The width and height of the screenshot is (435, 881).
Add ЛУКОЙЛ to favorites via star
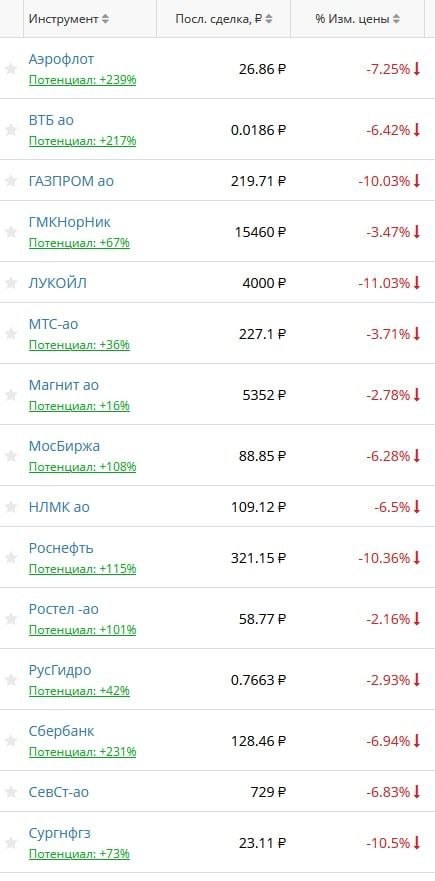(11, 283)
